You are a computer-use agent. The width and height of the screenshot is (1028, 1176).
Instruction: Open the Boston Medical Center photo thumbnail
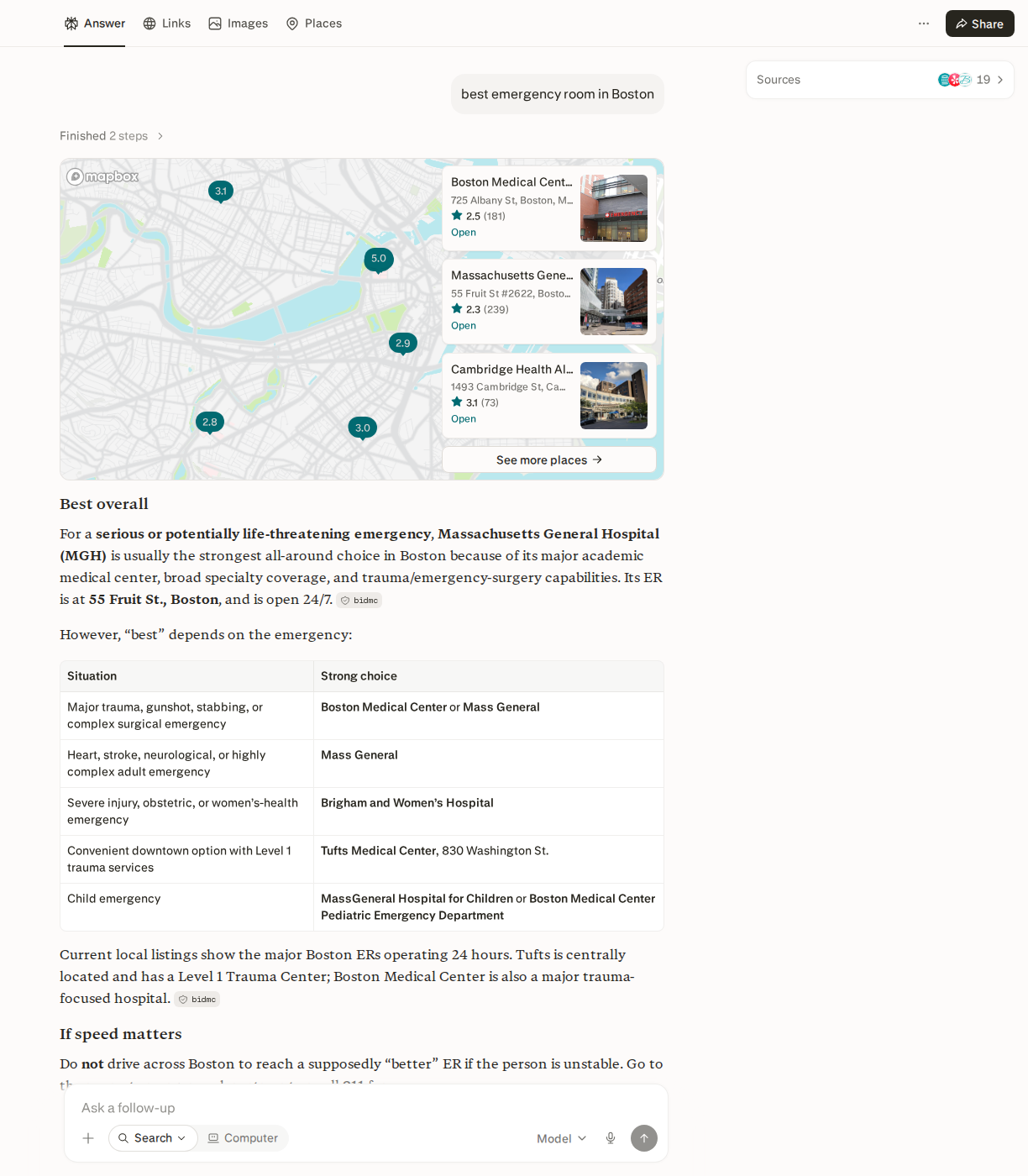[614, 208]
